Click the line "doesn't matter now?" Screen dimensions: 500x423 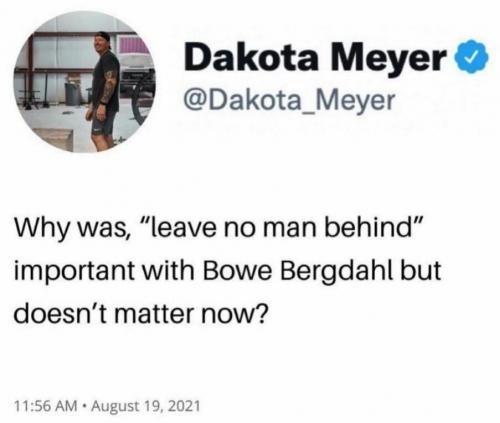[x=140, y=314]
